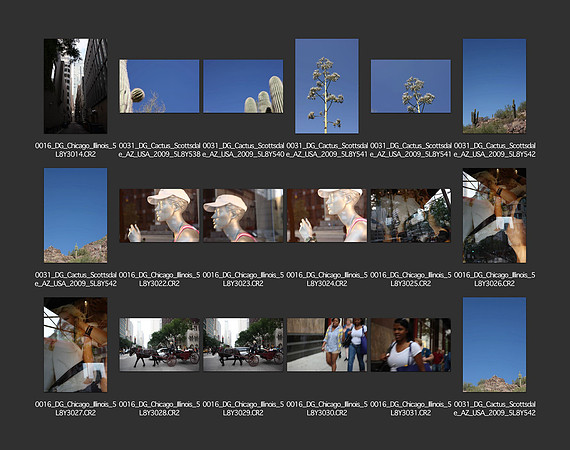
Task: Click the filename label L8Y3030.CR2
Action: 327,409
